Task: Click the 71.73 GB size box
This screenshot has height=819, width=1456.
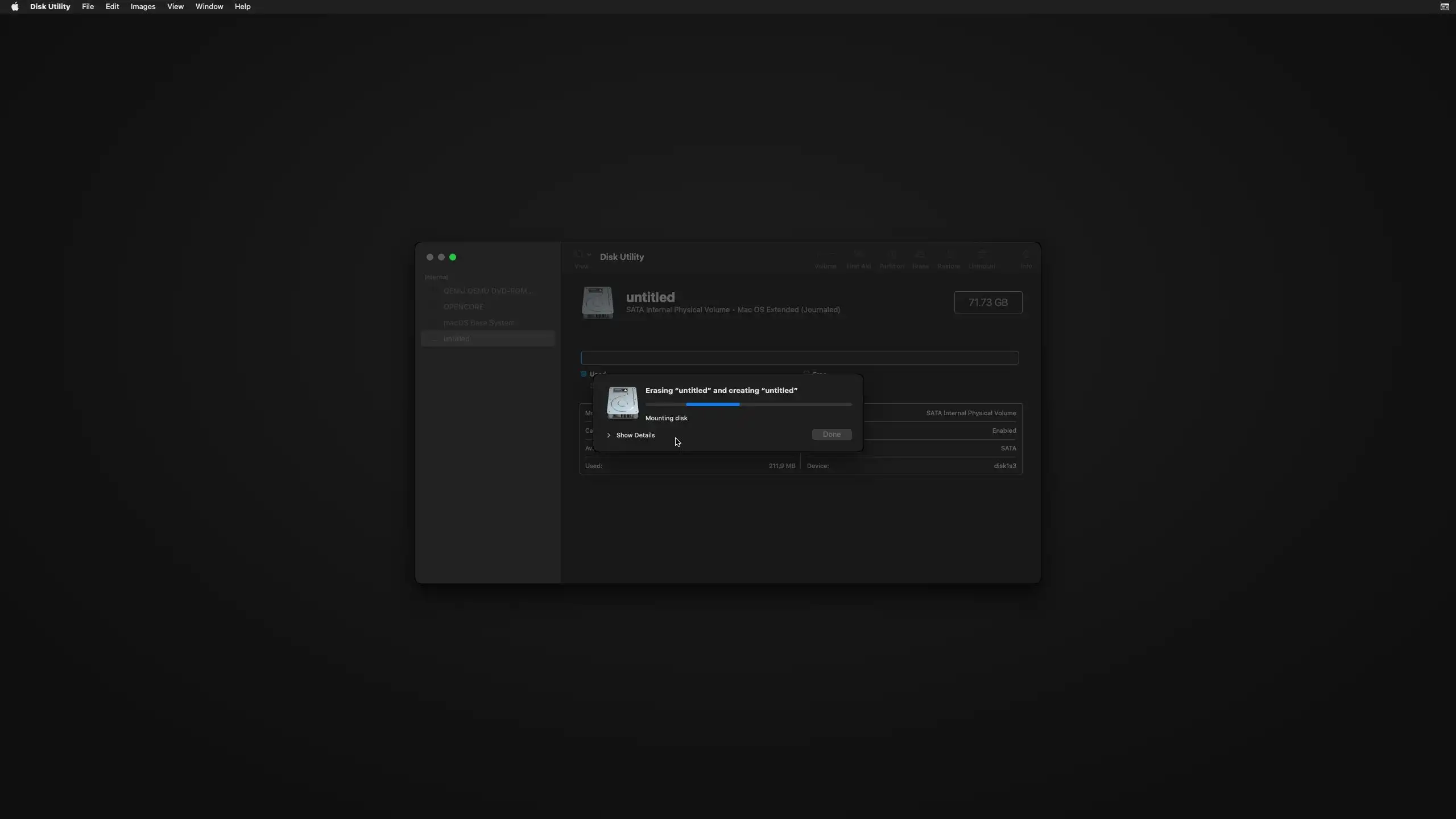Action: [988, 303]
